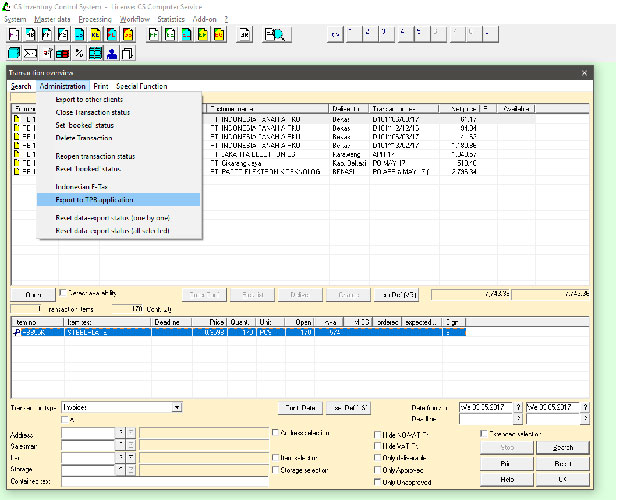Click the toolbar button labeled 3

point(386,33)
